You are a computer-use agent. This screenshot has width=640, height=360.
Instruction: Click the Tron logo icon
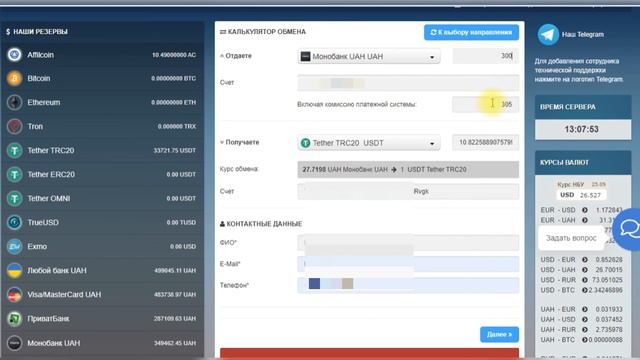14,127
